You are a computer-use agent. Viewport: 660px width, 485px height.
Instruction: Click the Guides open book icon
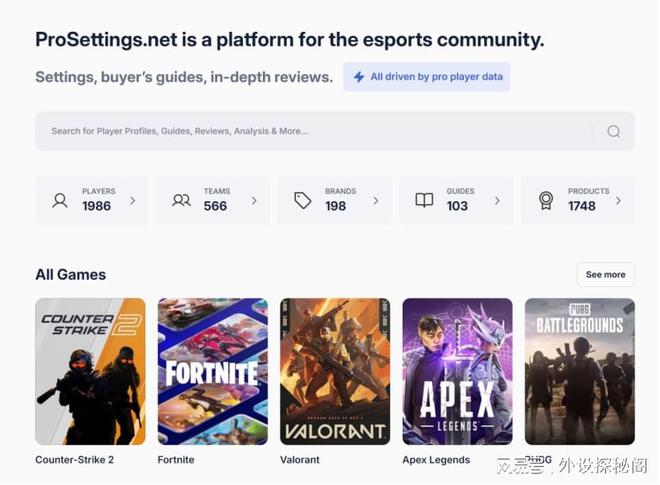click(x=424, y=200)
